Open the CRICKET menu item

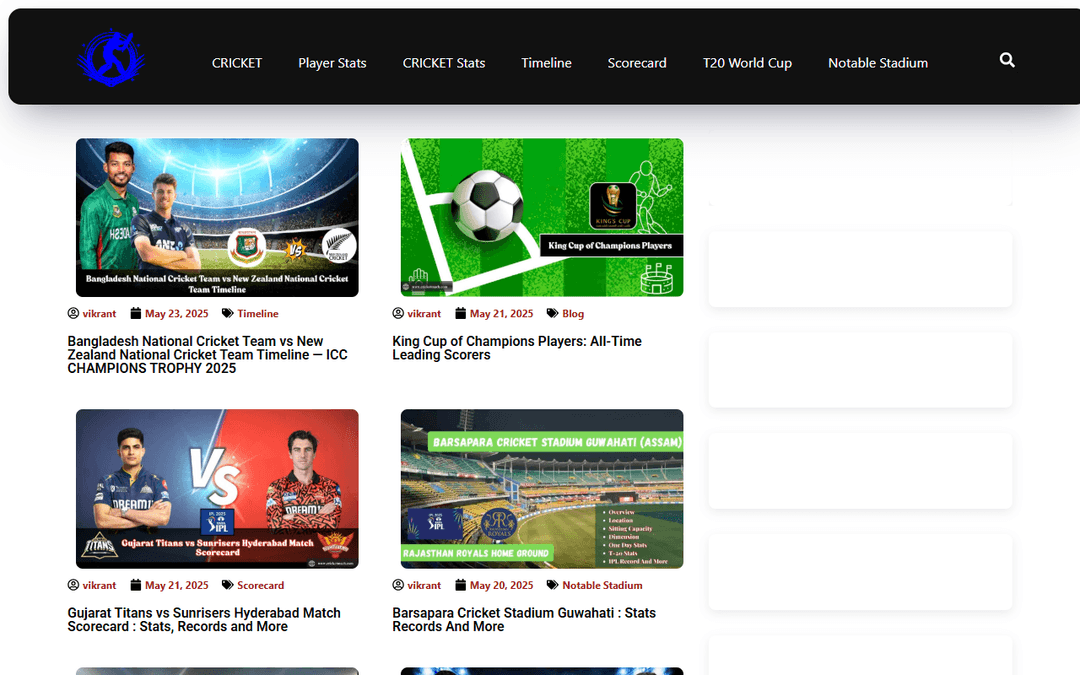237,63
